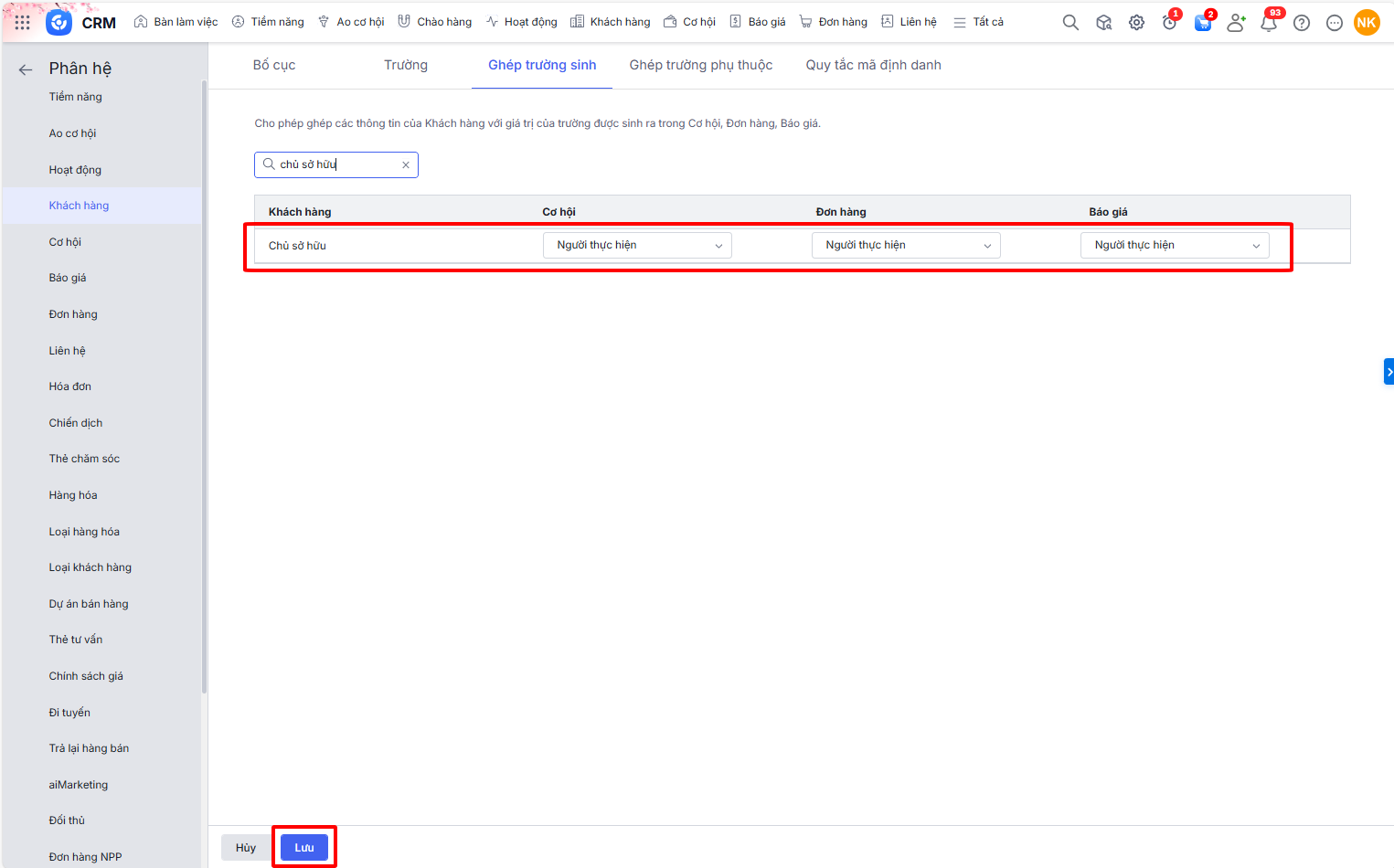This screenshot has width=1394, height=868.
Task: Click the blue shopping cart icon
Action: pos(1202,23)
